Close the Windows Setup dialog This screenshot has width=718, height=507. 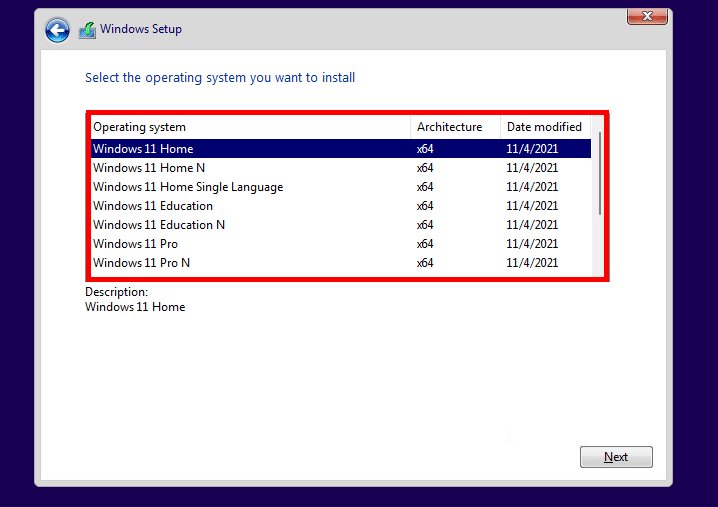pyautogui.click(x=647, y=16)
